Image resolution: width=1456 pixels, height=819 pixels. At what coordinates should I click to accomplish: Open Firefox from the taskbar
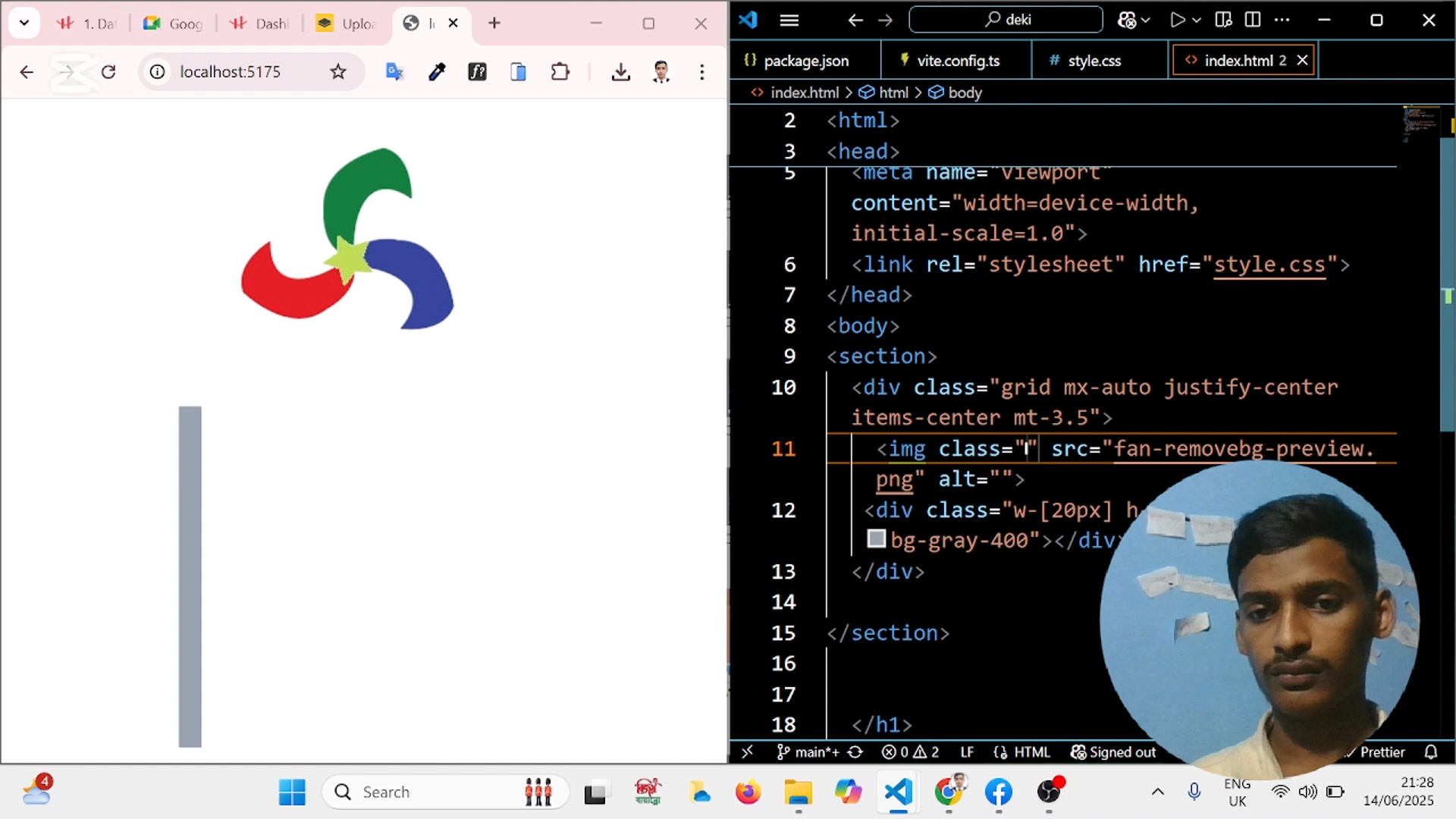click(748, 792)
